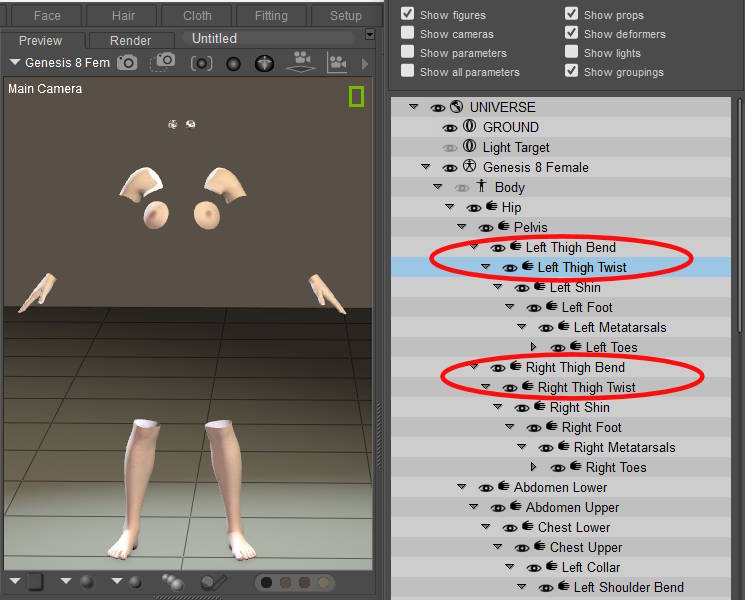The width and height of the screenshot is (745, 600).
Task: Collapse the Right Metatarsals node
Action: point(521,447)
